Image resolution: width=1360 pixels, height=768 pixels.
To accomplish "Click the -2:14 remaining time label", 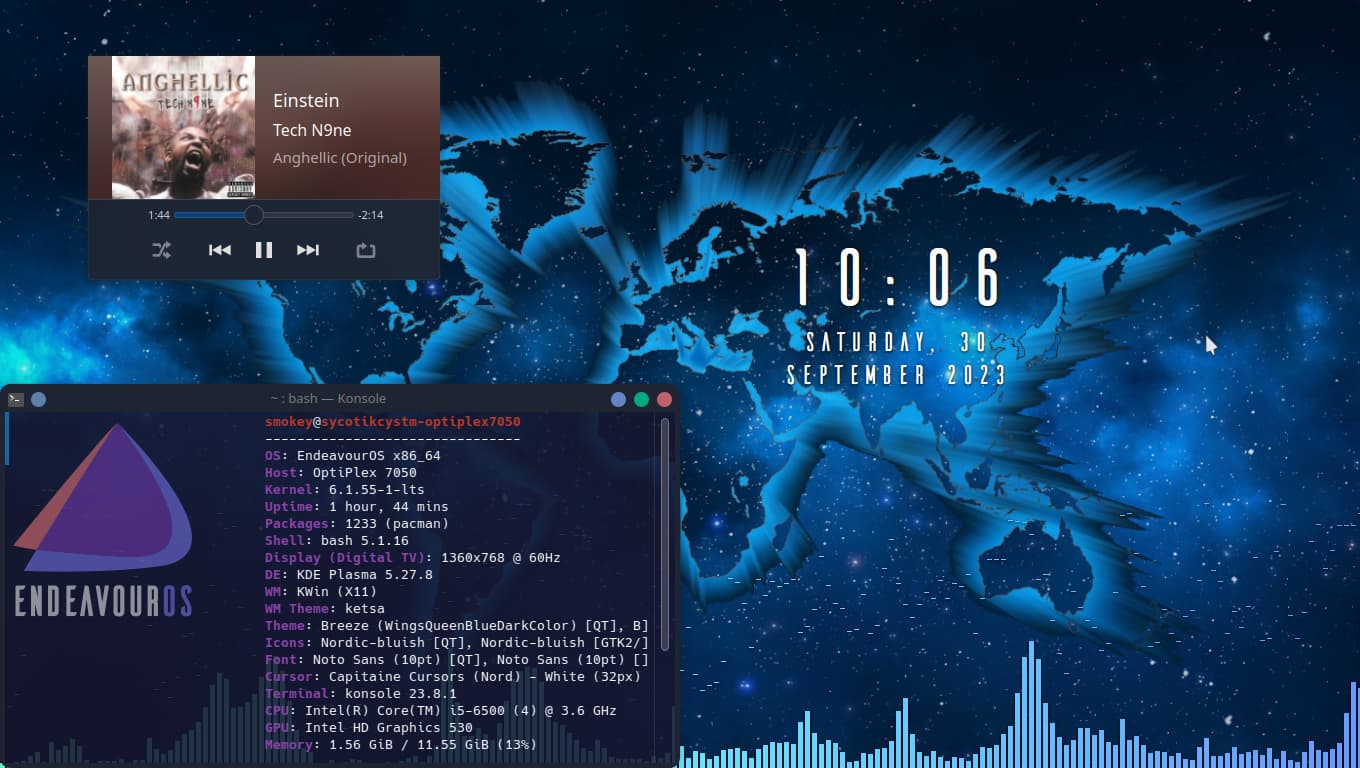I will point(371,215).
